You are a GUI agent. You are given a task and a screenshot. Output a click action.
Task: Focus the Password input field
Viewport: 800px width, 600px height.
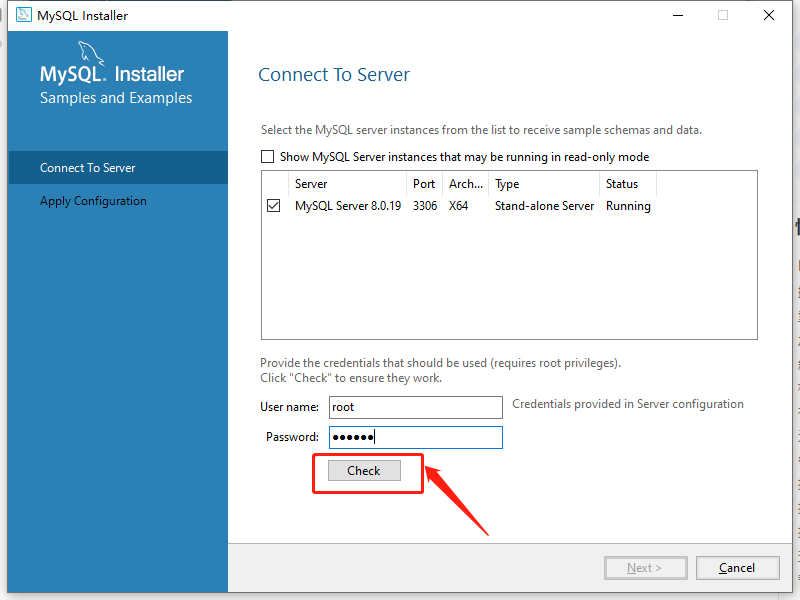[416, 437]
